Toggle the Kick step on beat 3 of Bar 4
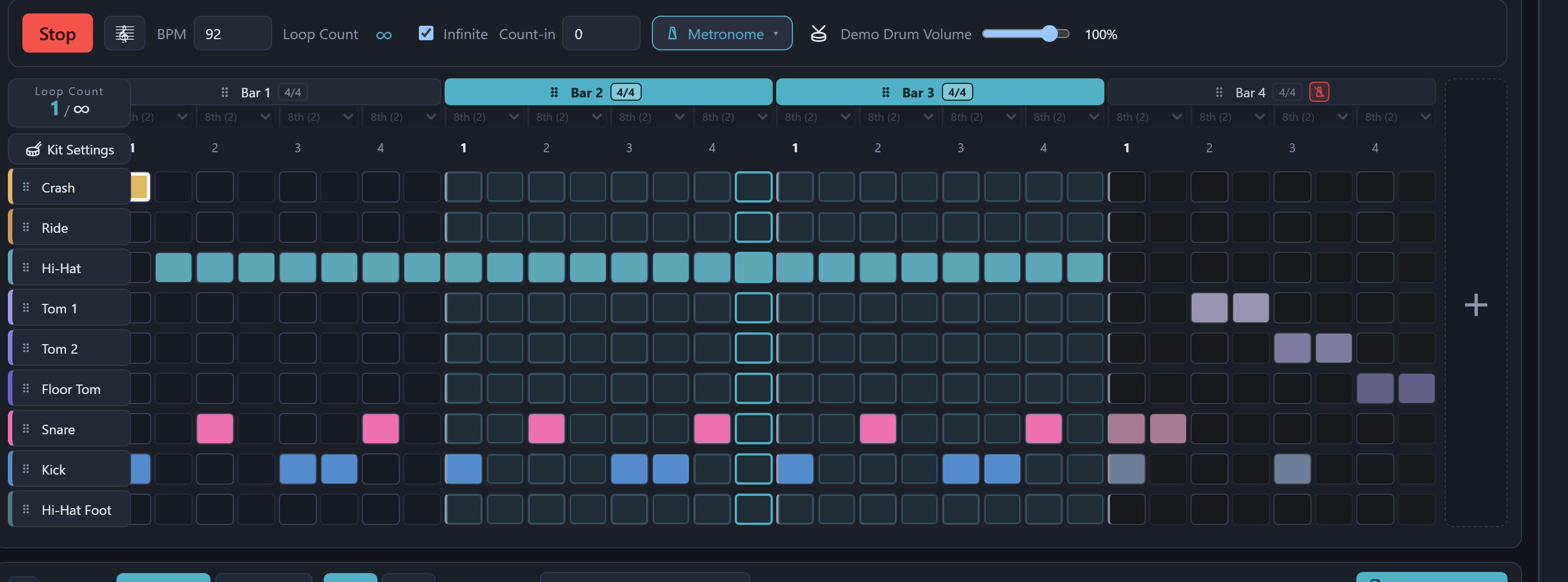Screen dimensions: 1568x582 [x=1292, y=469]
